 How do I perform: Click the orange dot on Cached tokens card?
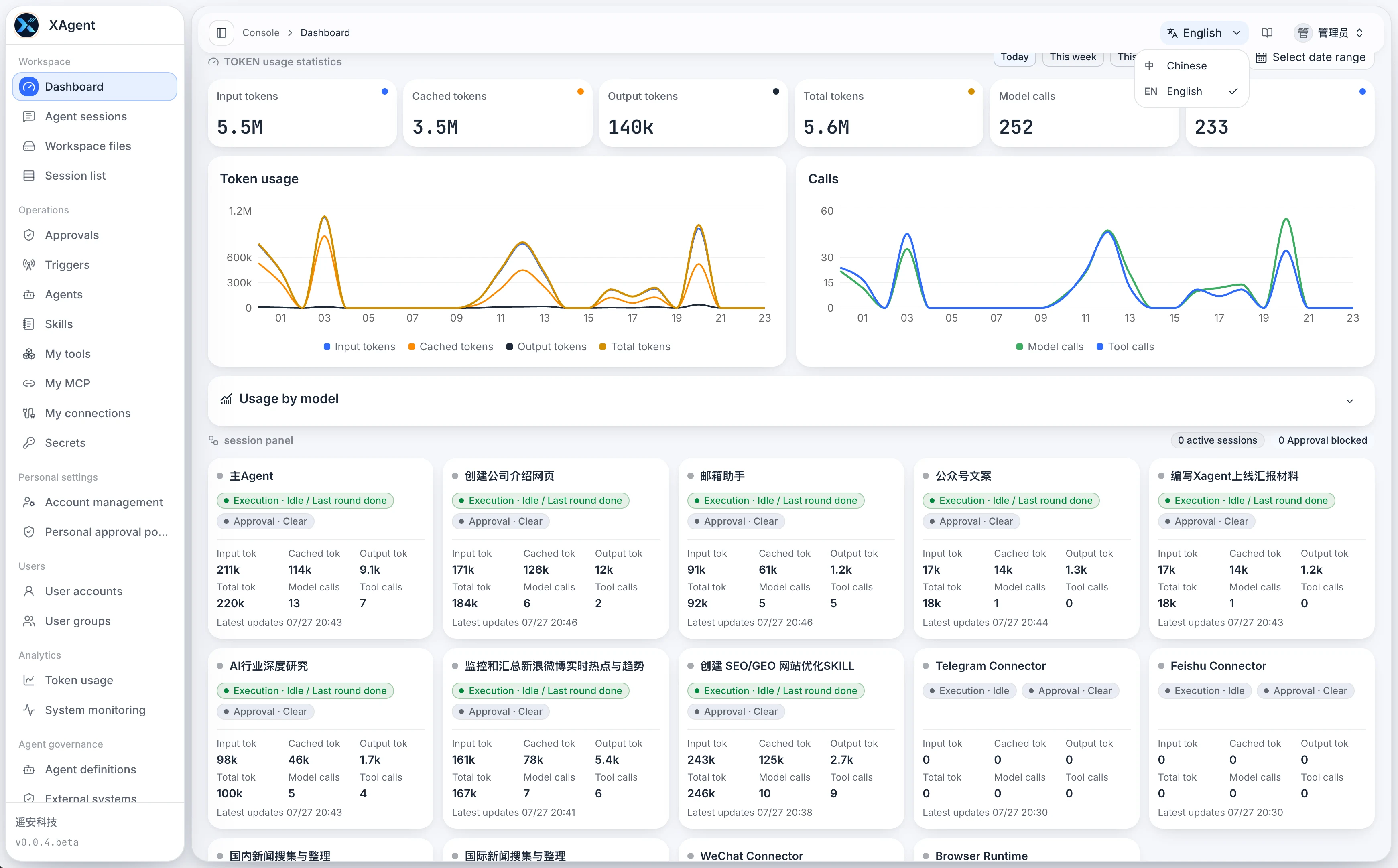[x=581, y=92]
